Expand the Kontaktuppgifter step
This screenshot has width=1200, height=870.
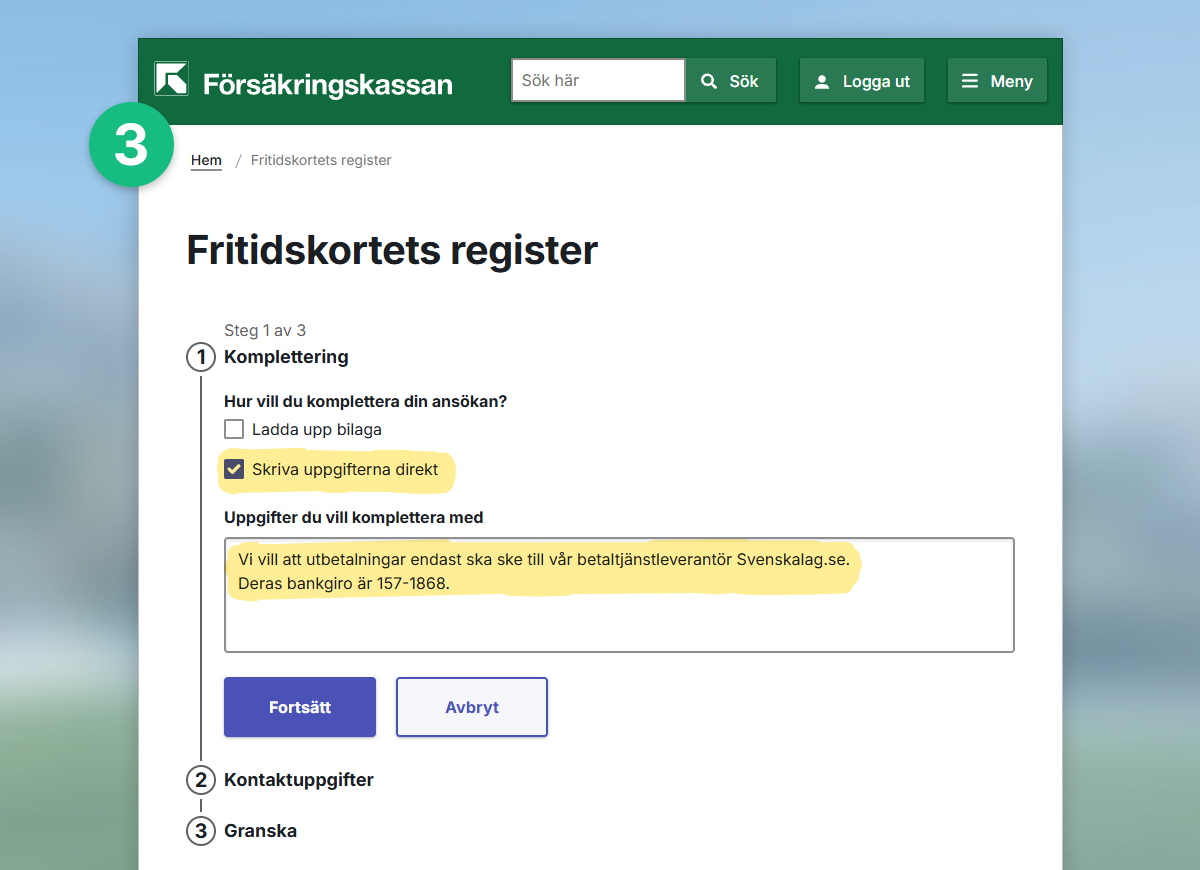(x=298, y=780)
